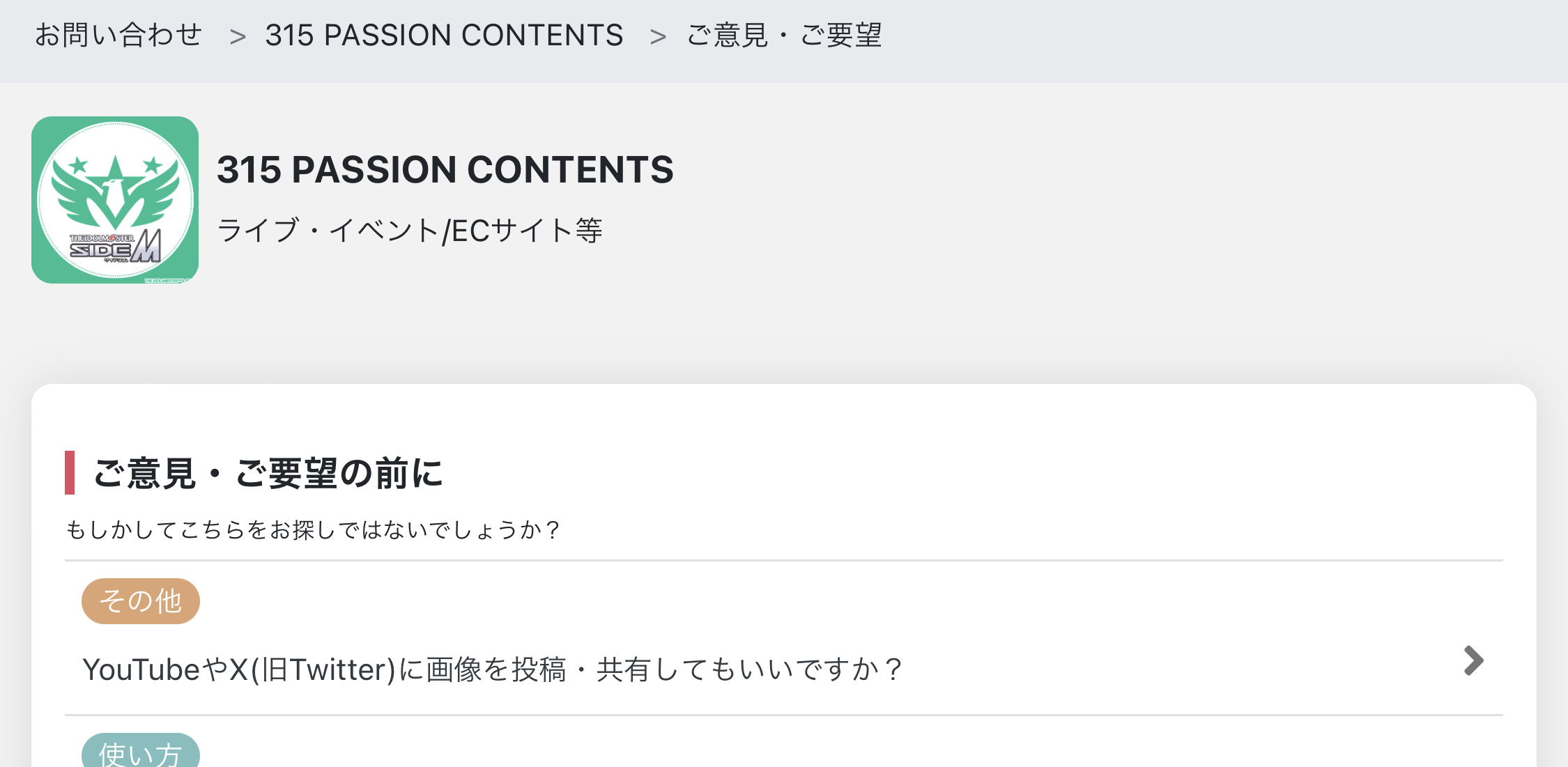This screenshot has height=767, width=1568.
Task: Click the second breadcrumb separator arrow
Action: (x=658, y=36)
